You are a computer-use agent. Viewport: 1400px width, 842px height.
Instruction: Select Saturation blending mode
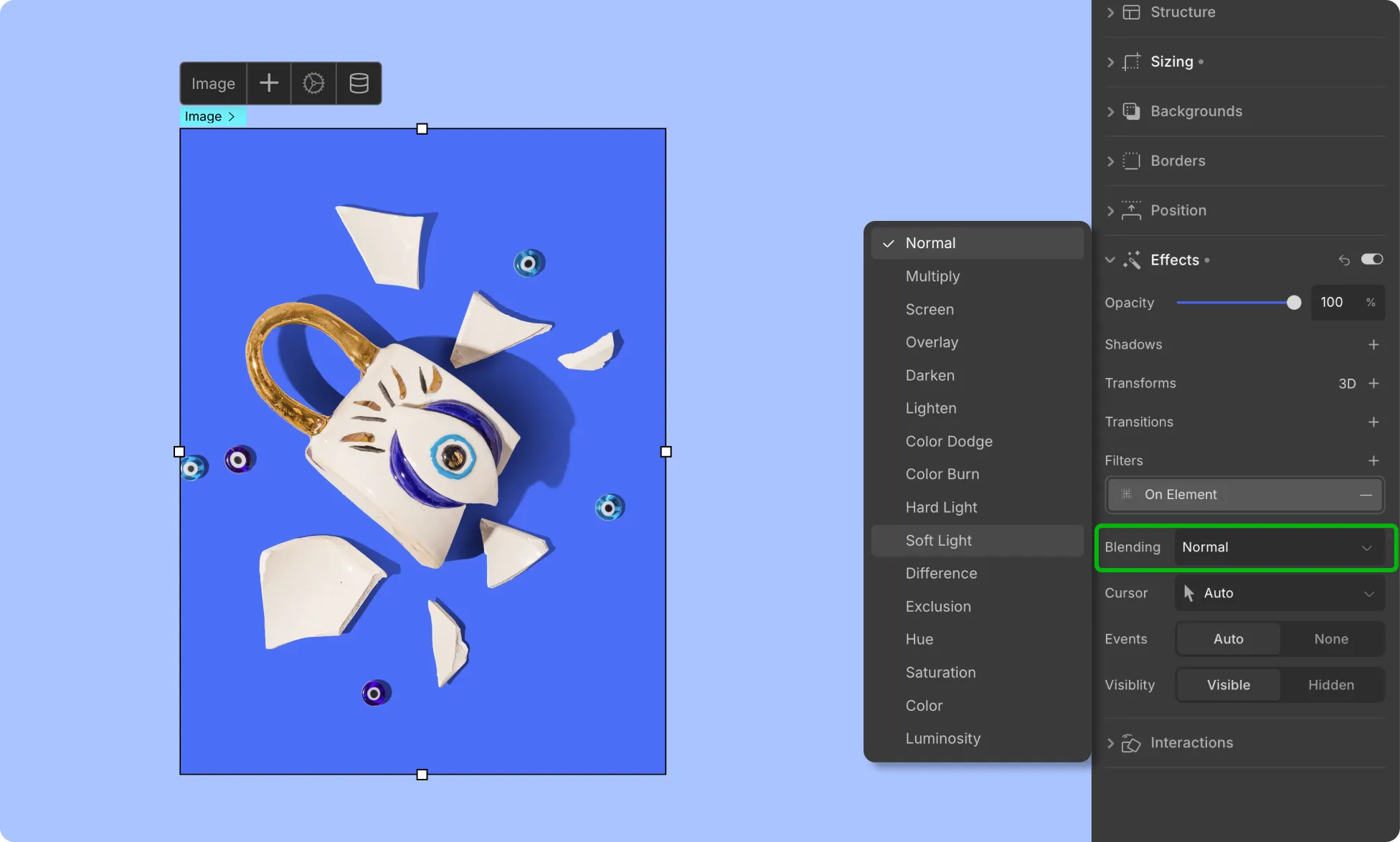point(978,672)
